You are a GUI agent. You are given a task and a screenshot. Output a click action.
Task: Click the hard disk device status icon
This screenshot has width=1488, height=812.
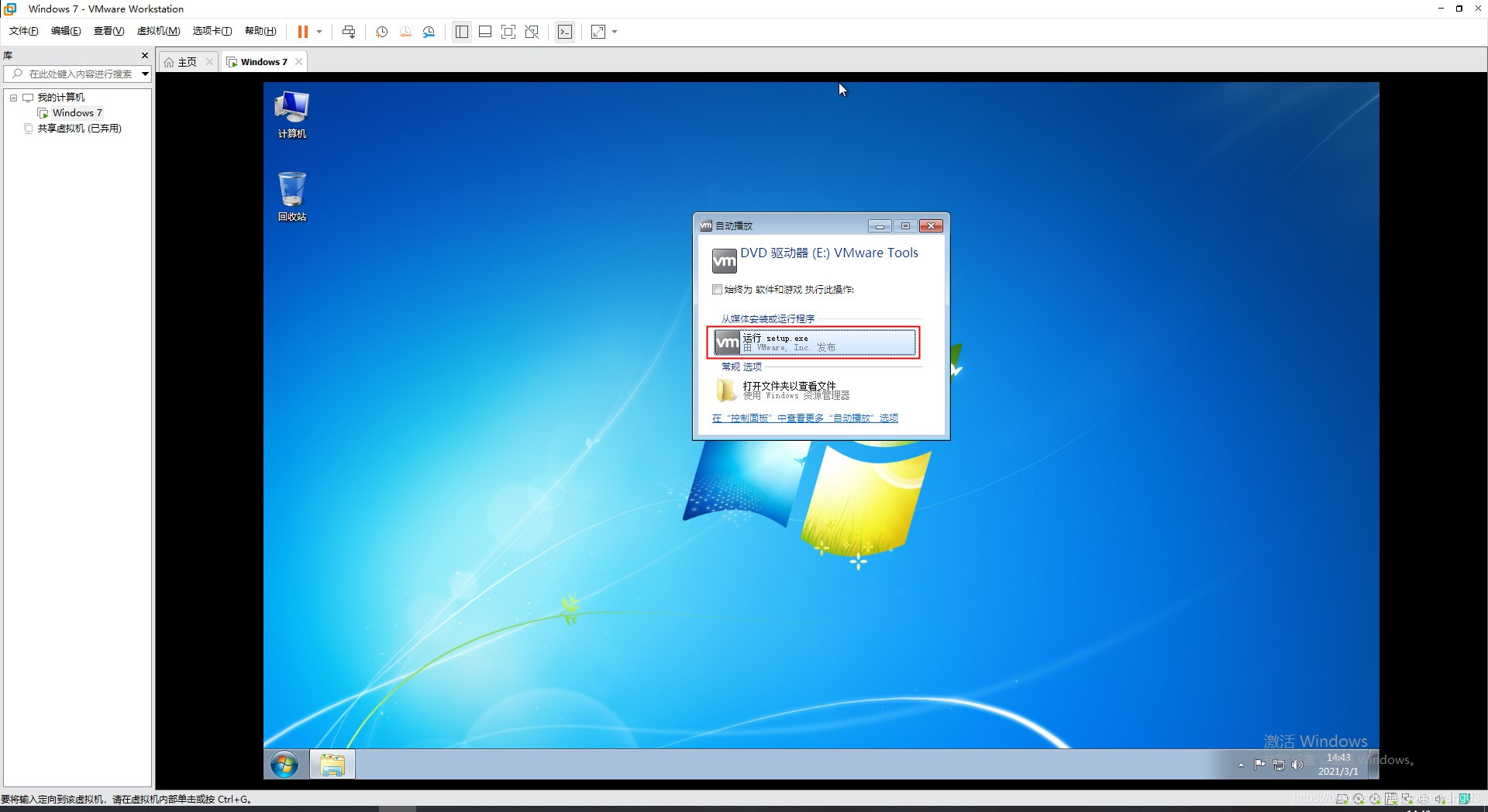click(1342, 799)
